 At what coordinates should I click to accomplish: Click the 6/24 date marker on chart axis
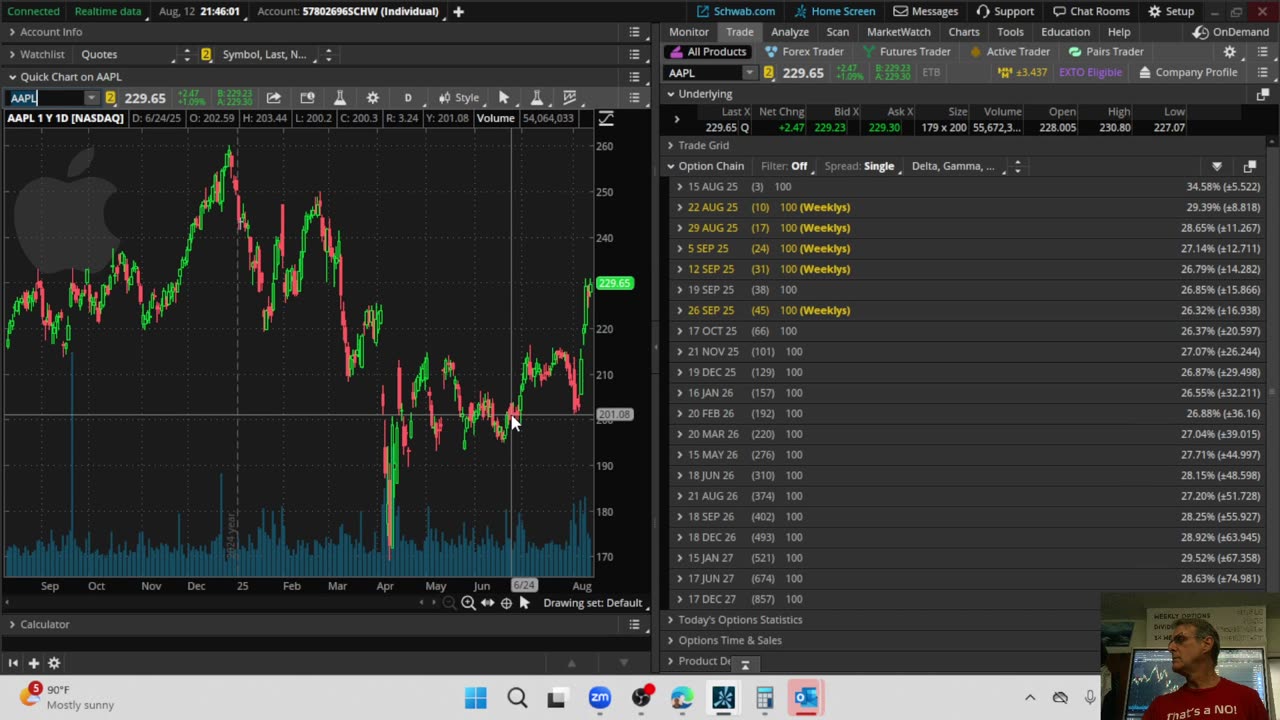tap(524, 585)
